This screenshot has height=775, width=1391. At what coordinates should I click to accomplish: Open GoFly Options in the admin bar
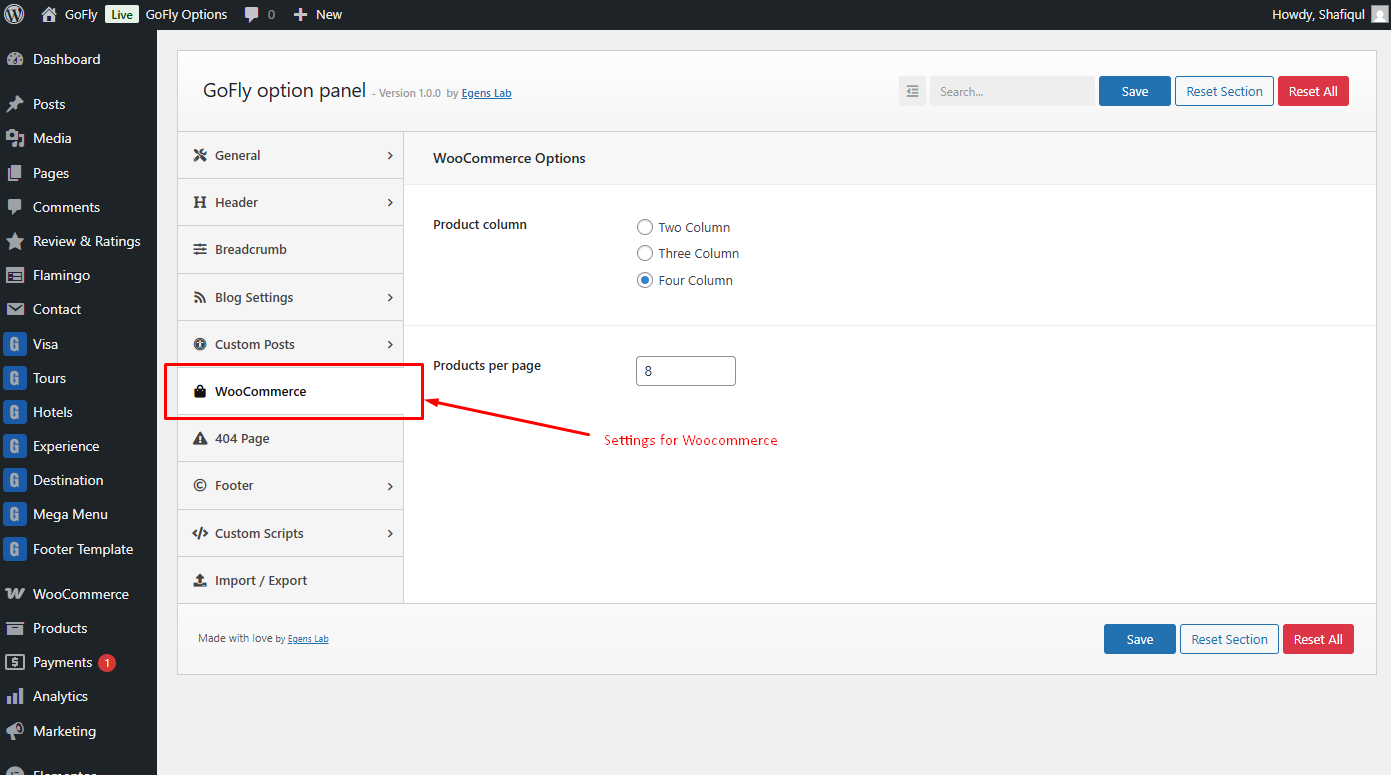point(186,15)
